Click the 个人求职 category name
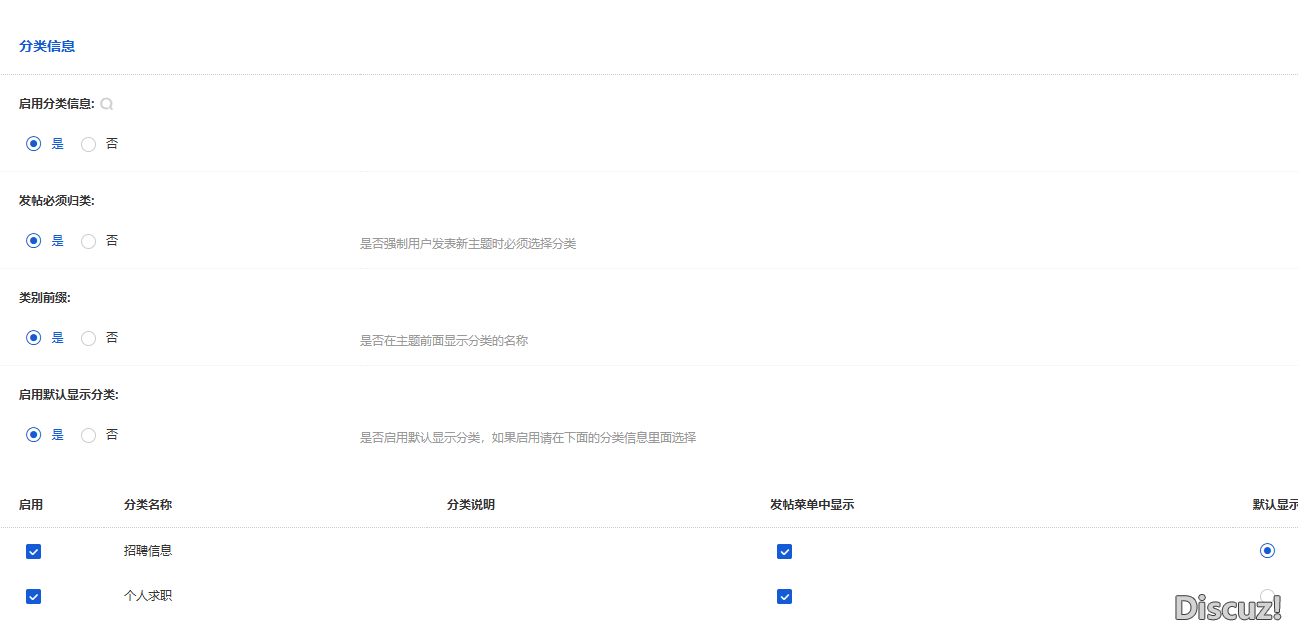Screen dimensions: 1298x632 tap(147, 594)
